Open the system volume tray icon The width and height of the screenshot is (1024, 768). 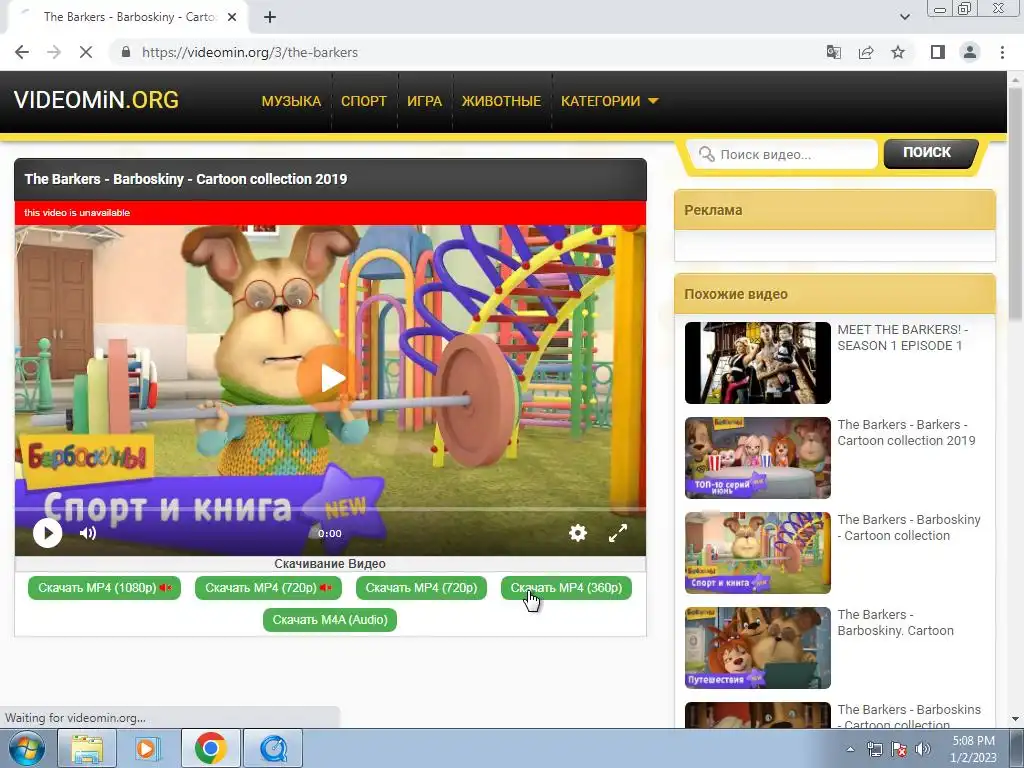coord(923,749)
